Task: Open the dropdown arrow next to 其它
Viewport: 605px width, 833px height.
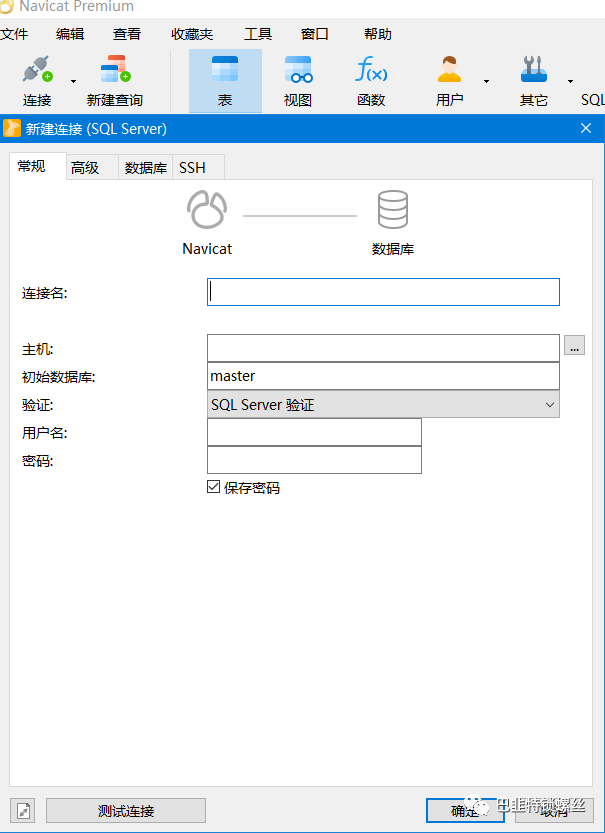Action: point(570,81)
